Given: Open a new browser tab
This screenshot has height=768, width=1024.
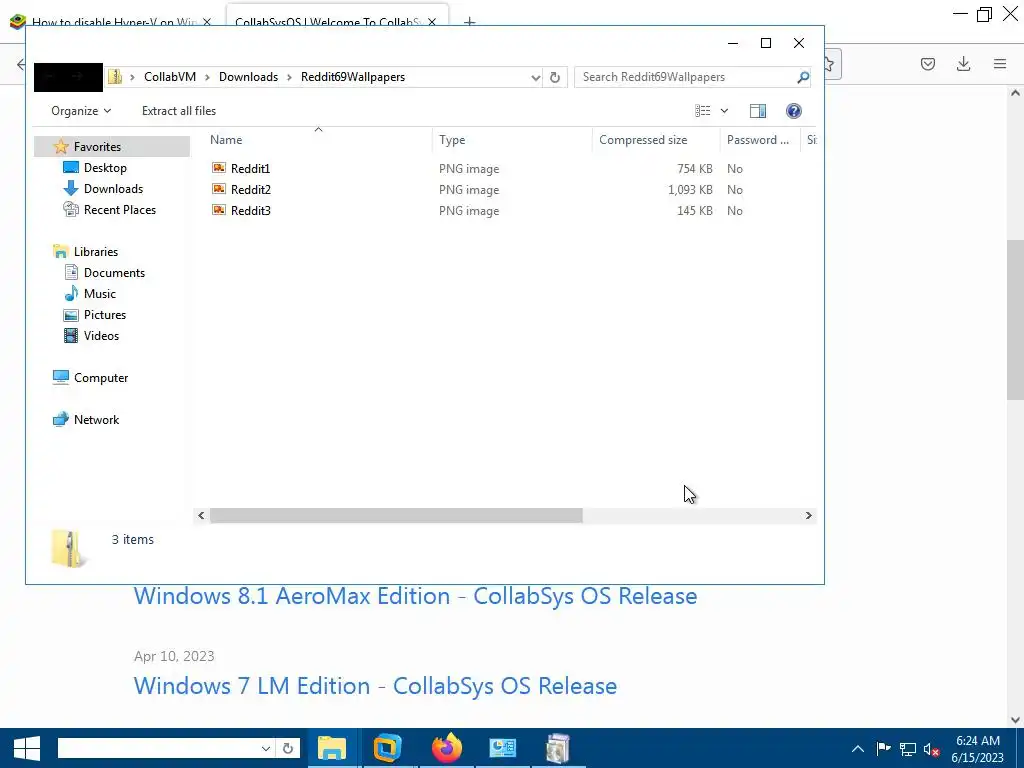Looking at the screenshot, I should 469,22.
